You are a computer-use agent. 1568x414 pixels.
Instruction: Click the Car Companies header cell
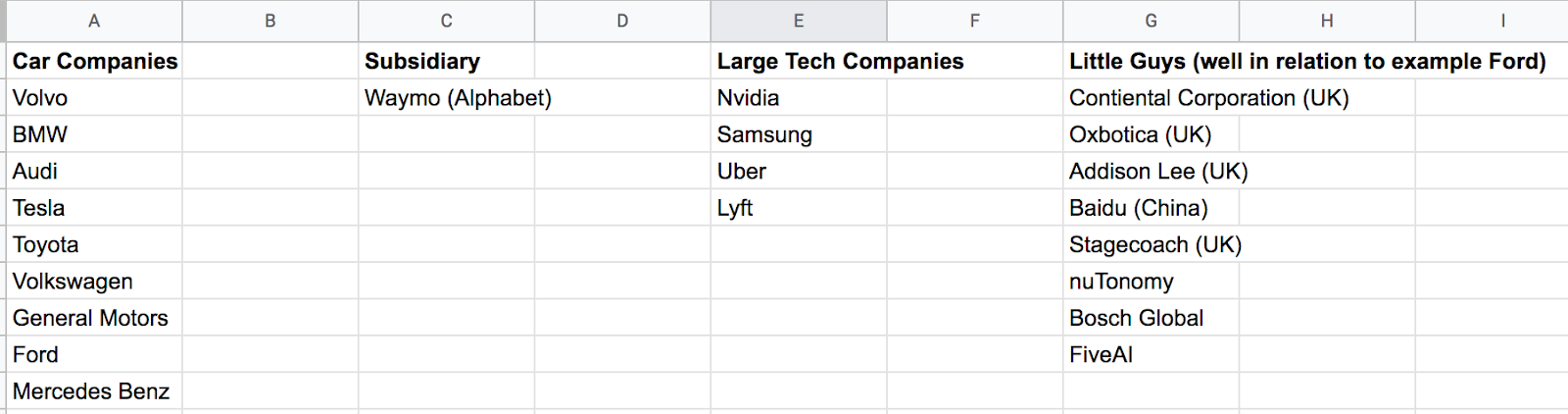94,61
